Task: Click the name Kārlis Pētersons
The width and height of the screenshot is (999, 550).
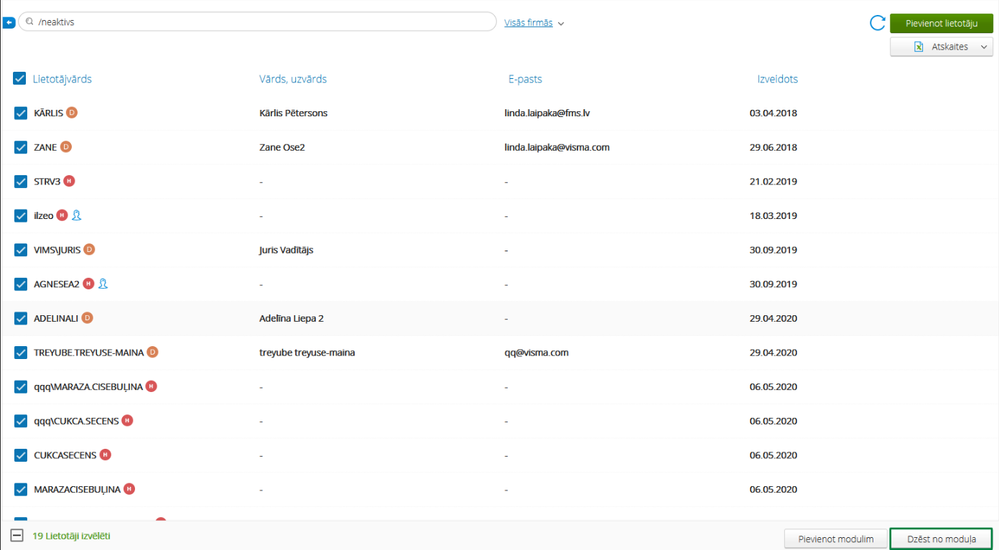Action: pyautogui.click(x=294, y=113)
